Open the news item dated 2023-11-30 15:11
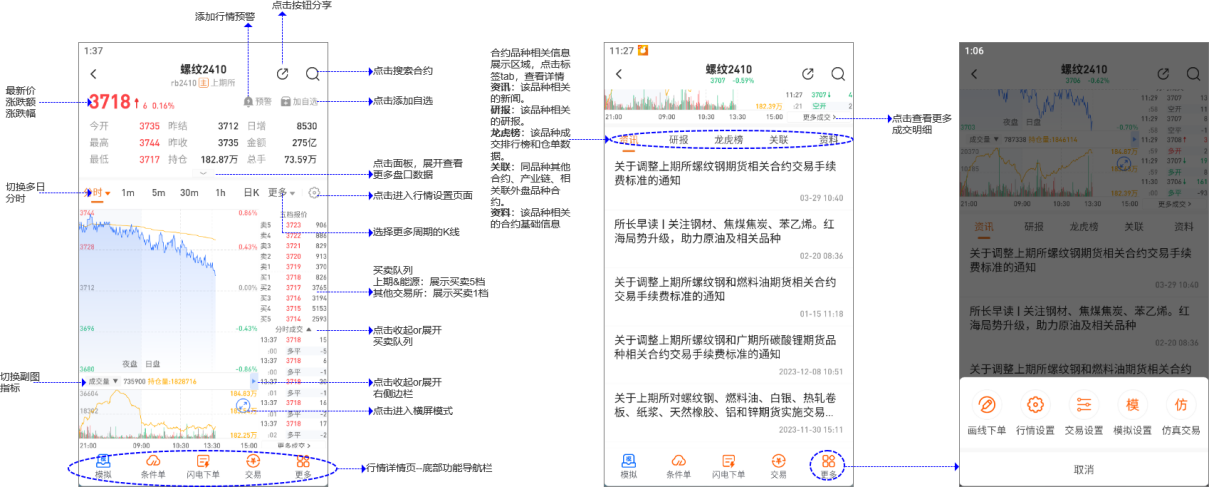This screenshot has height=487, width=1209. (729, 411)
